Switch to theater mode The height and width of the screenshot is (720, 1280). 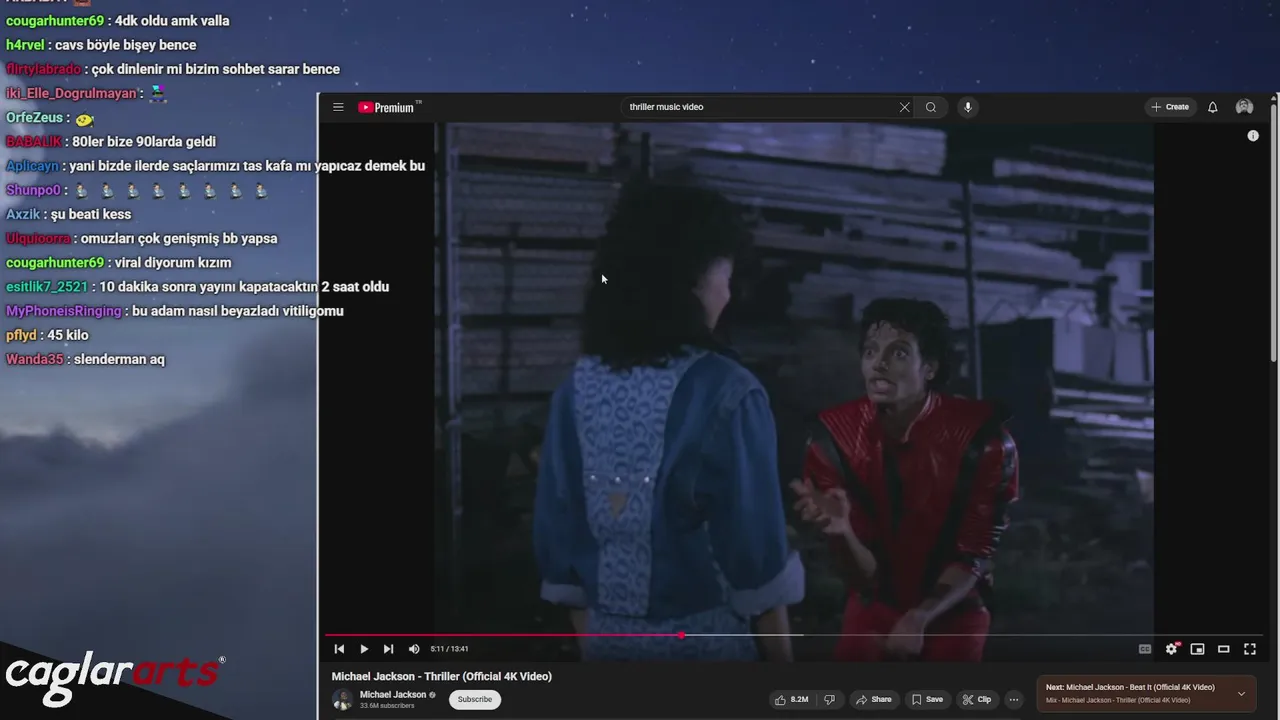(x=1223, y=649)
